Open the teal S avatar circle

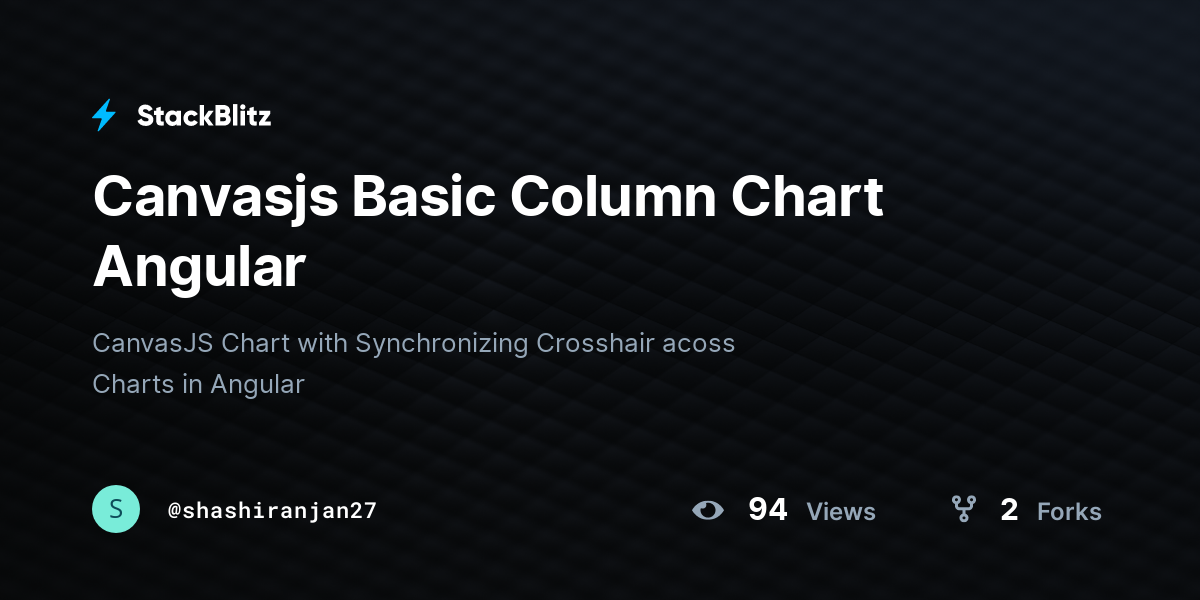pyautogui.click(x=116, y=509)
